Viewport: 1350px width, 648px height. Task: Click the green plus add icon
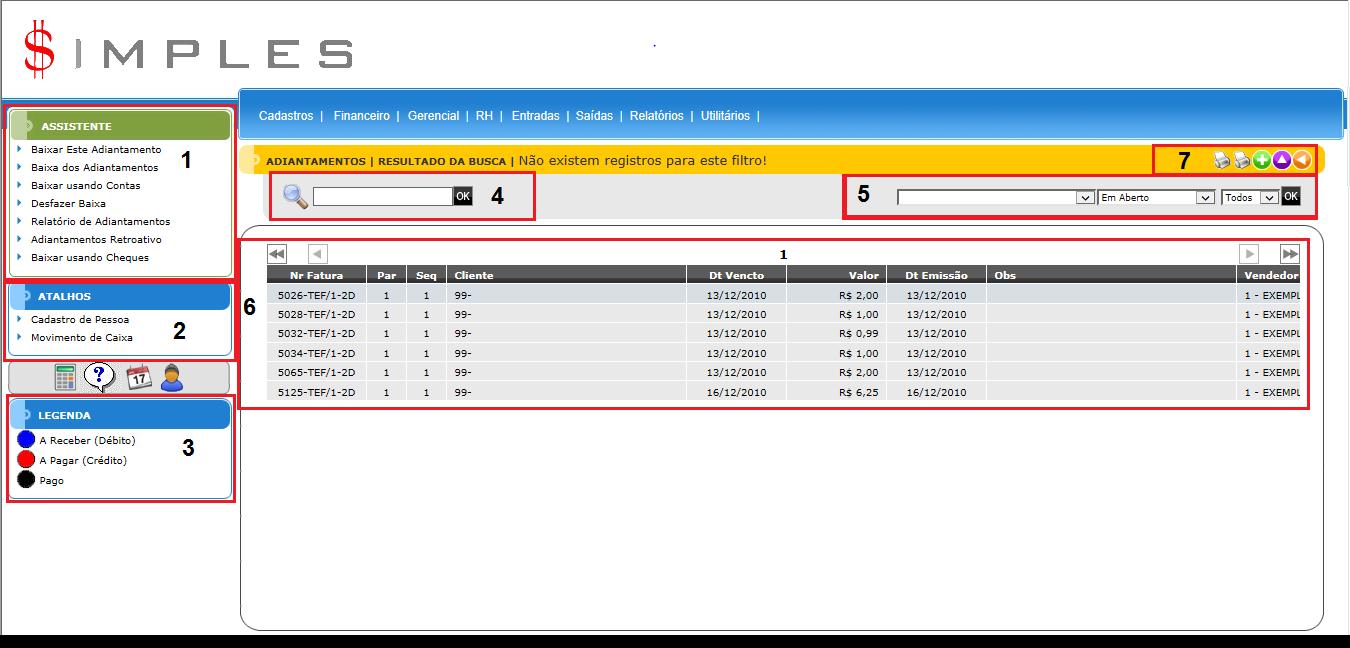[1262, 160]
